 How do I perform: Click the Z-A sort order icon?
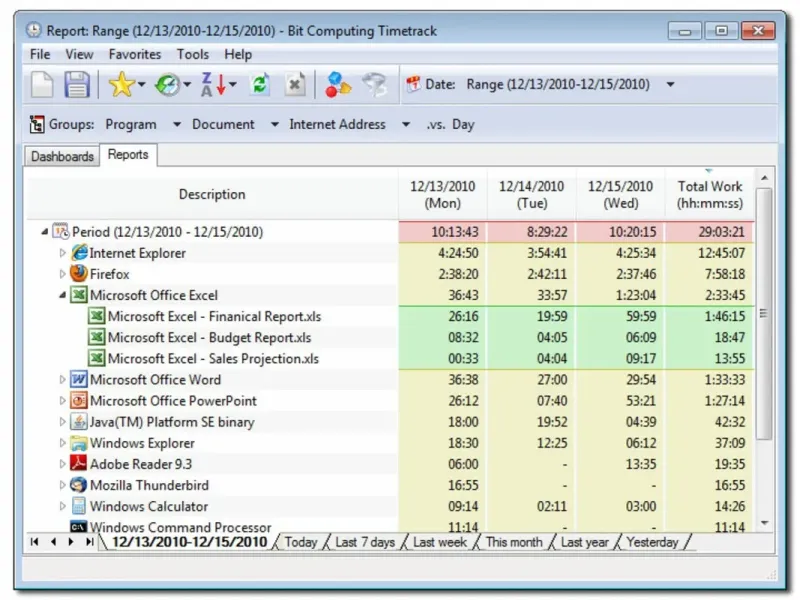tap(213, 85)
